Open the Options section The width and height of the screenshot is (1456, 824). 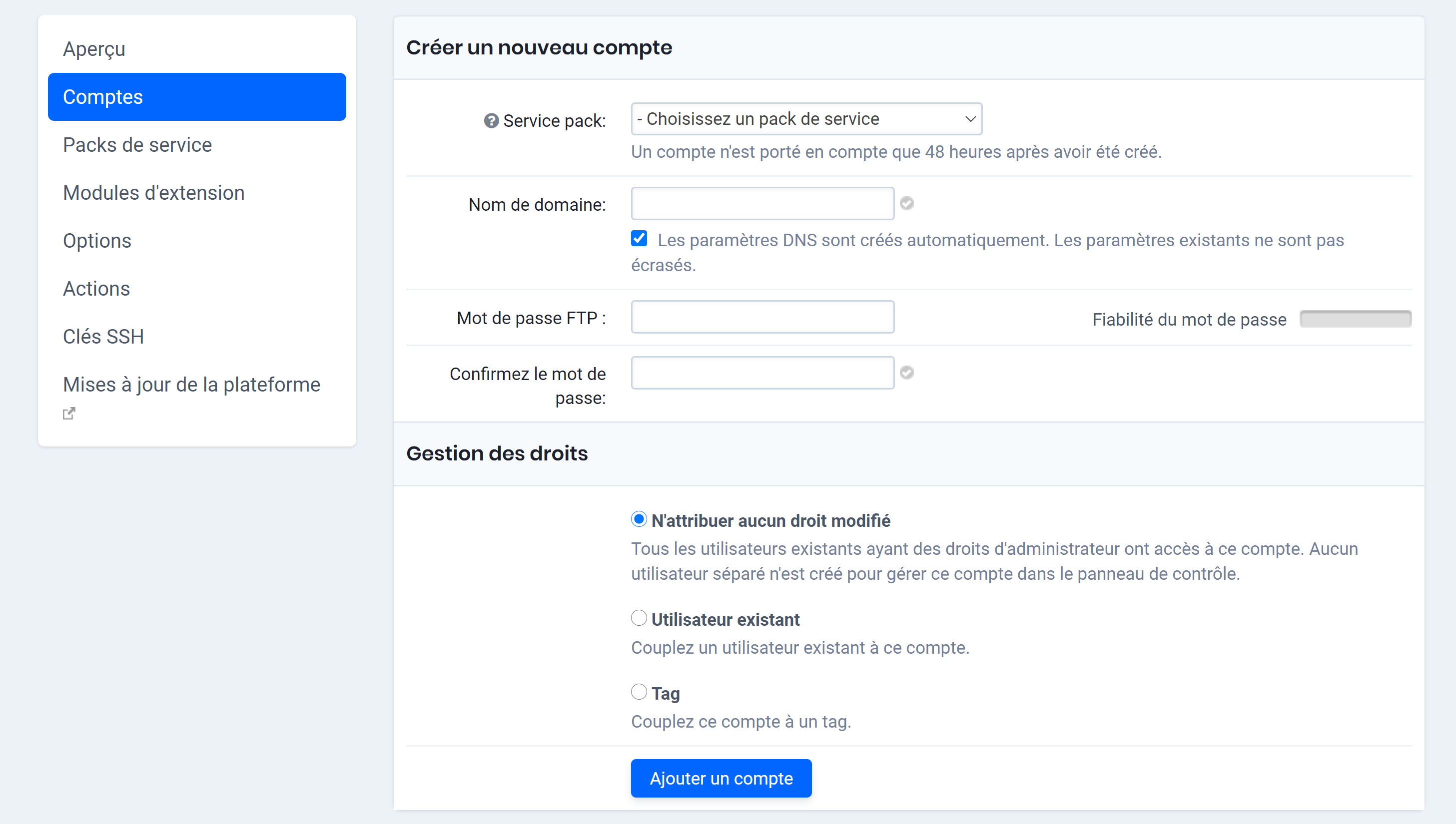[x=97, y=241]
